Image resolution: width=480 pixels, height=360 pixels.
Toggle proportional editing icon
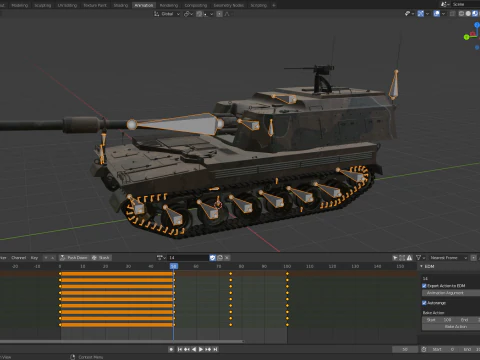[219, 14]
